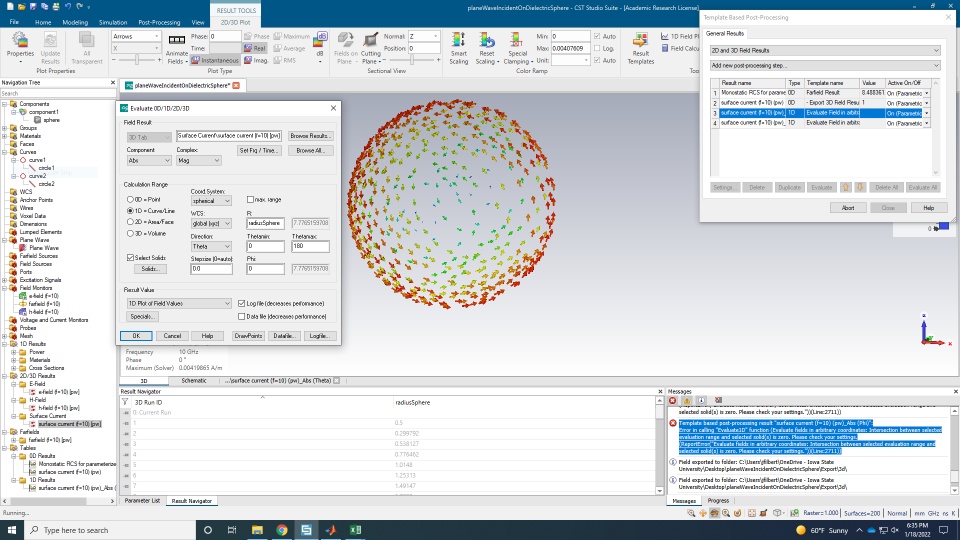Click the Specials... button
This screenshot has width=960, height=540.
pos(142,317)
